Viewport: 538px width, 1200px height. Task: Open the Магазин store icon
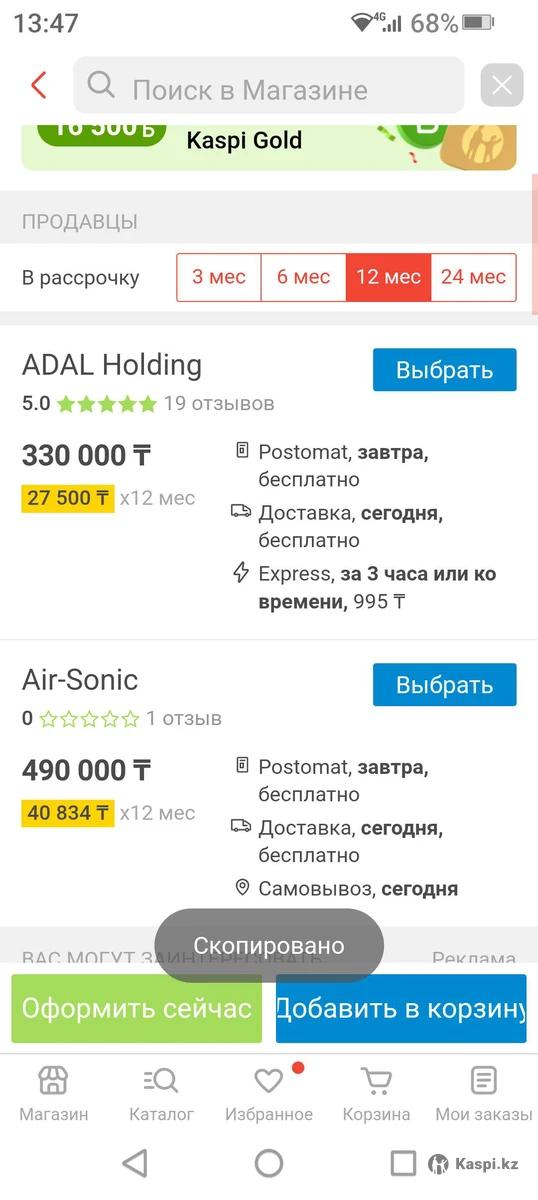tap(53, 1080)
